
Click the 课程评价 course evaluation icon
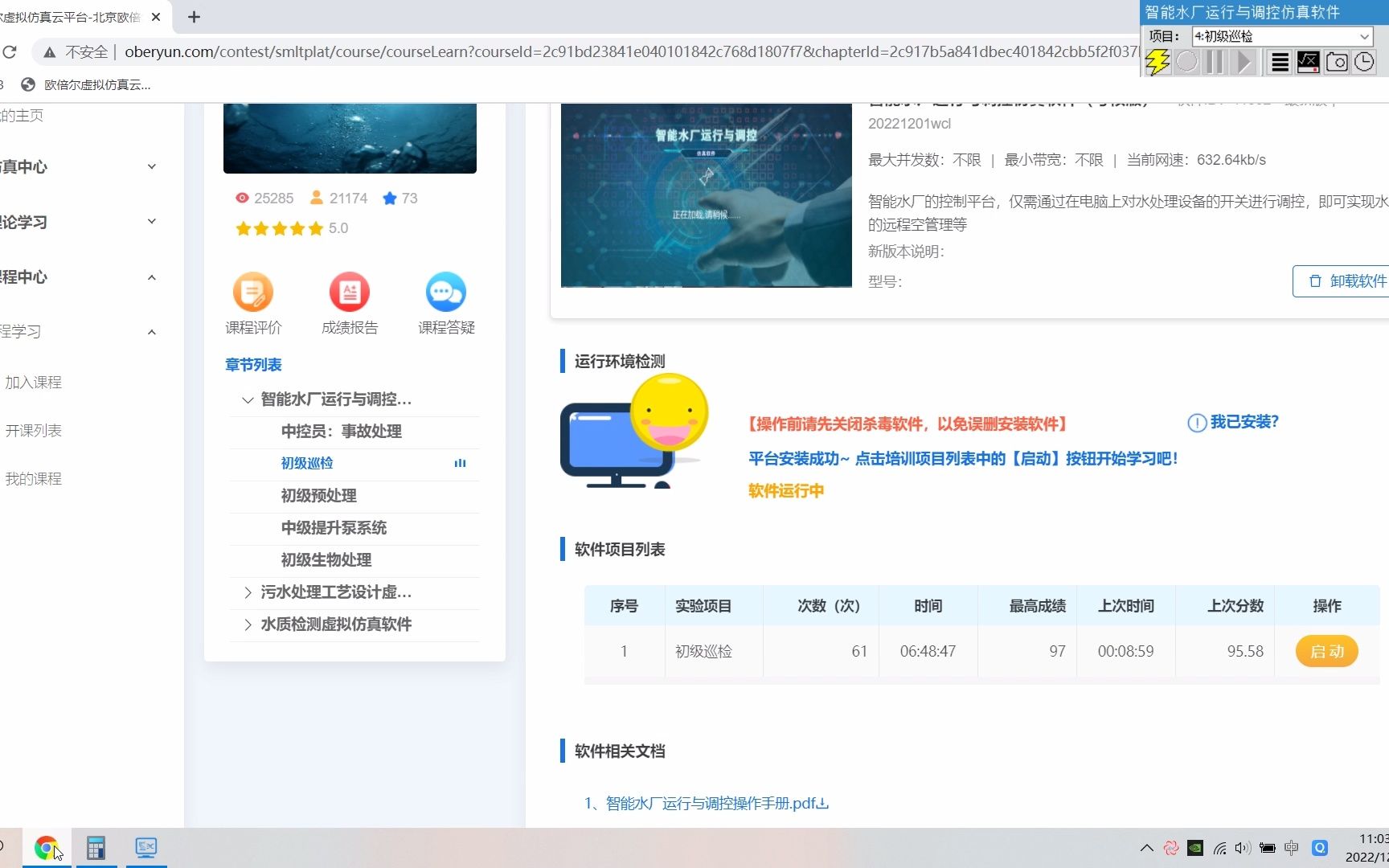pos(252,292)
